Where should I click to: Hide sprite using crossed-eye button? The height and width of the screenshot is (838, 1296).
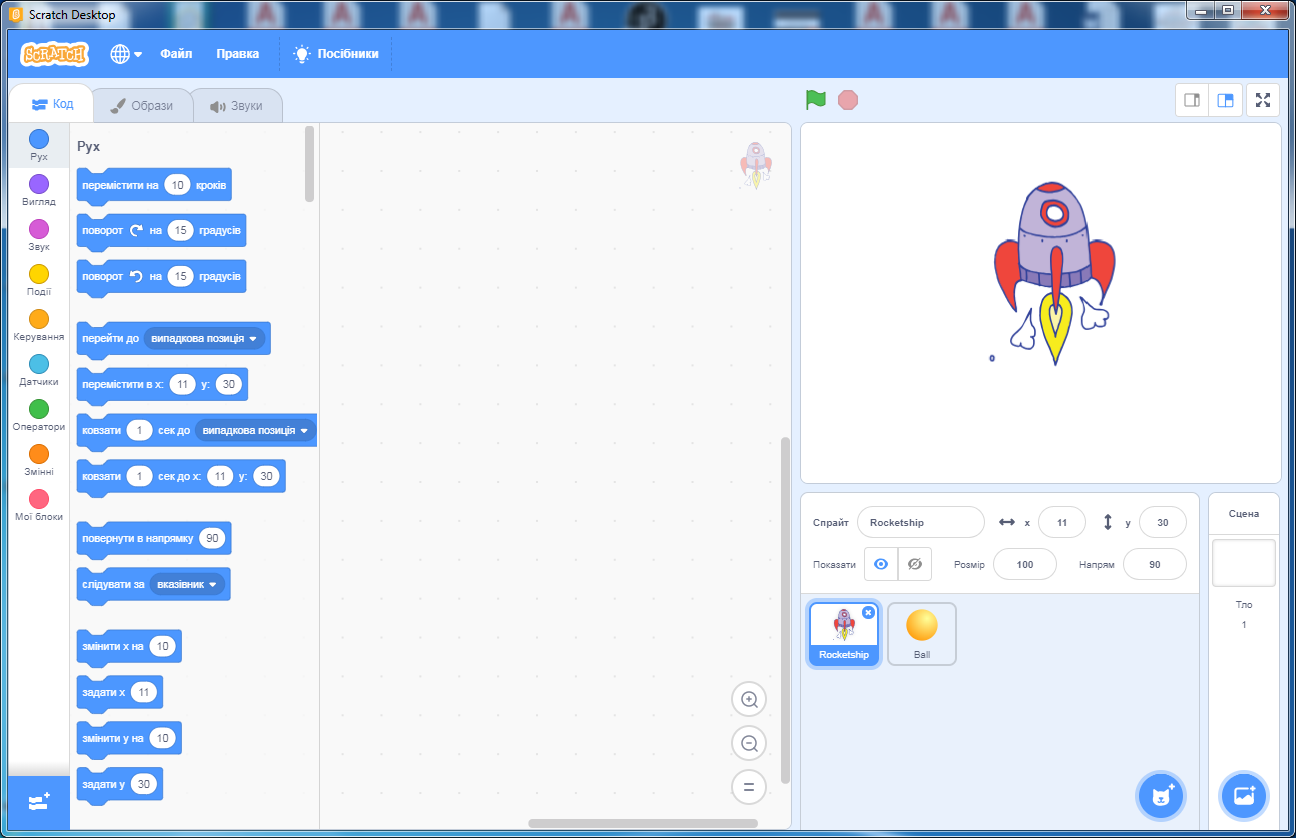[x=914, y=564]
